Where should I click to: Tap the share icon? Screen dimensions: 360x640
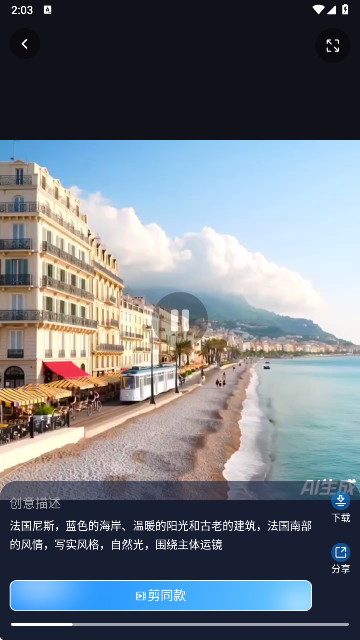(340, 553)
